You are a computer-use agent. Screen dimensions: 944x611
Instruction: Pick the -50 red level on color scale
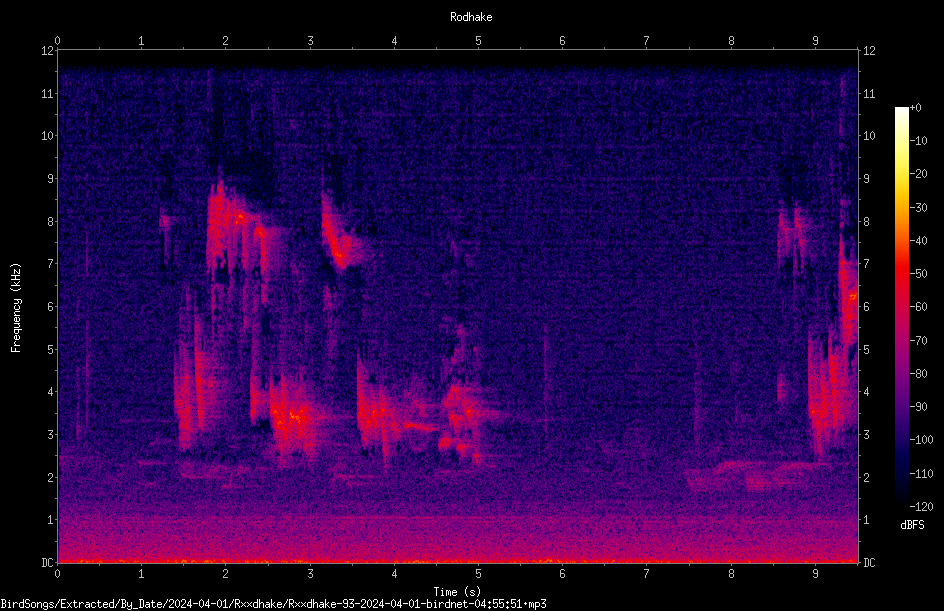(901, 274)
